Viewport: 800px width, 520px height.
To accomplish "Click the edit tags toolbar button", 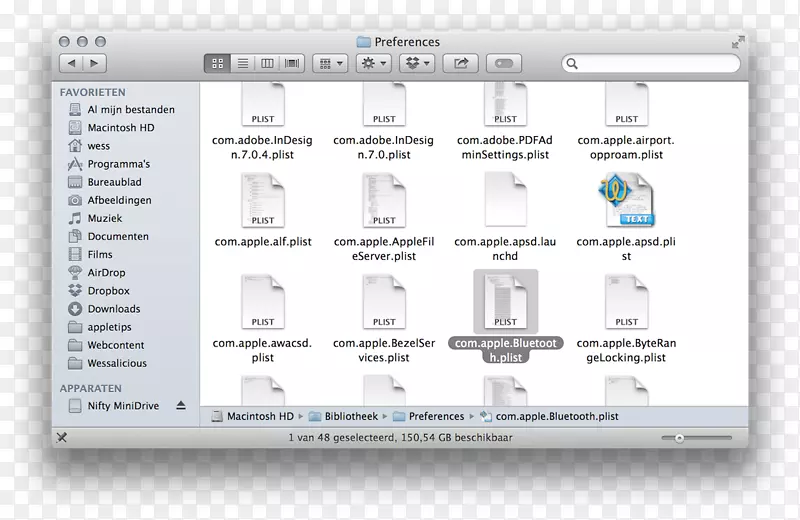I will 504,63.
